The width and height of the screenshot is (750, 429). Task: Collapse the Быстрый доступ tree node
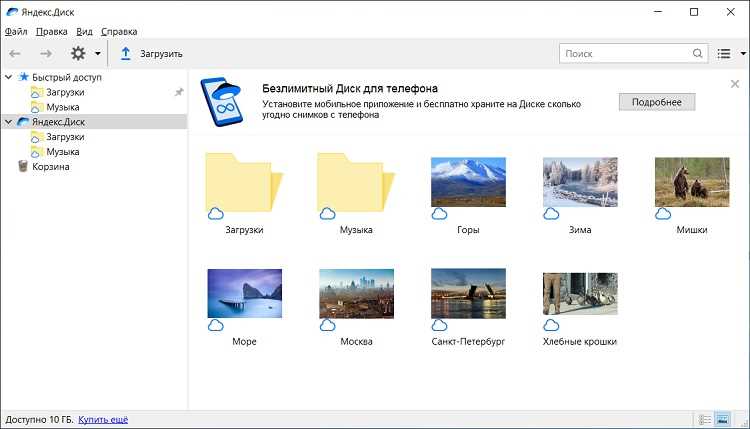[9, 77]
